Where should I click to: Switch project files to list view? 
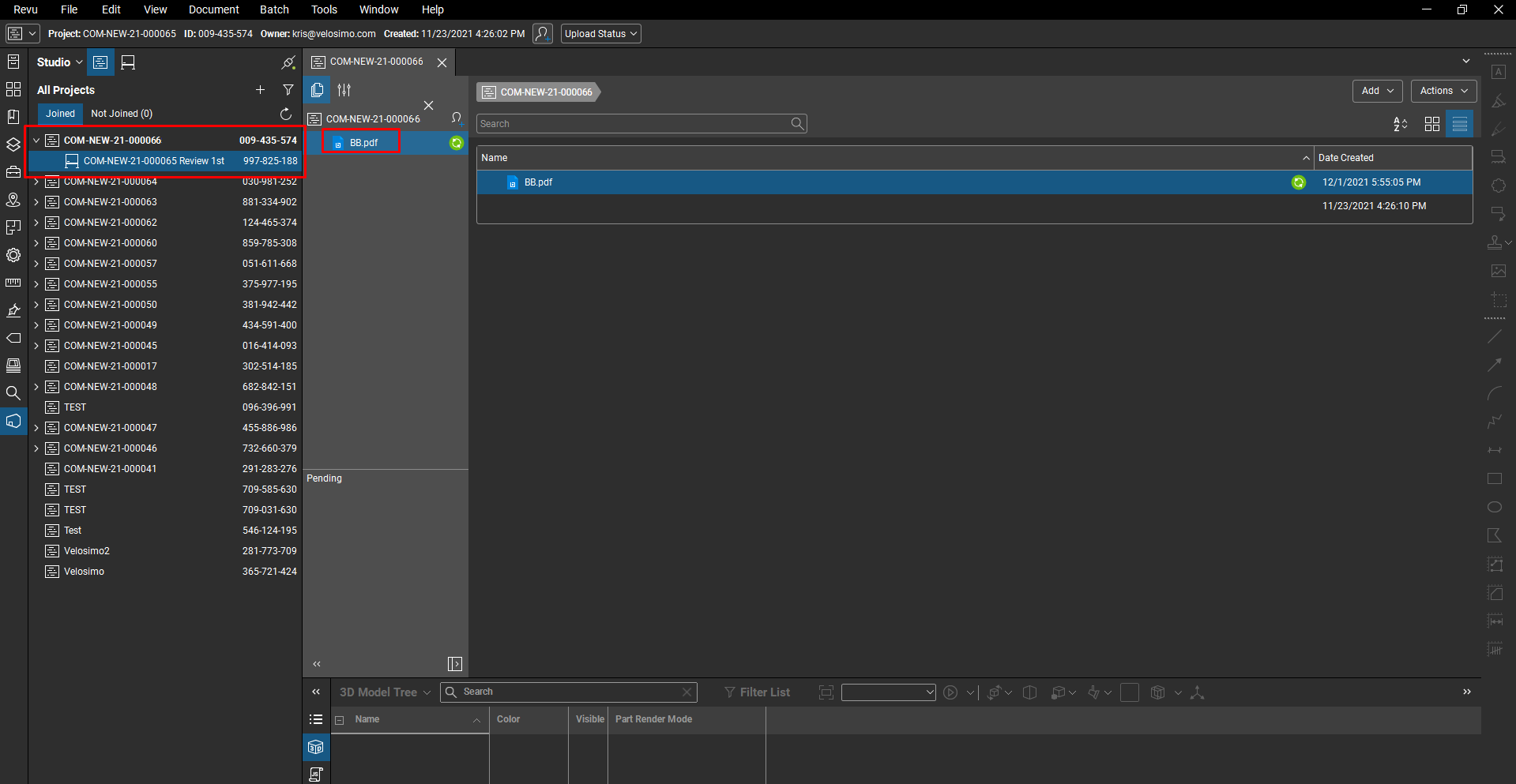point(1460,124)
